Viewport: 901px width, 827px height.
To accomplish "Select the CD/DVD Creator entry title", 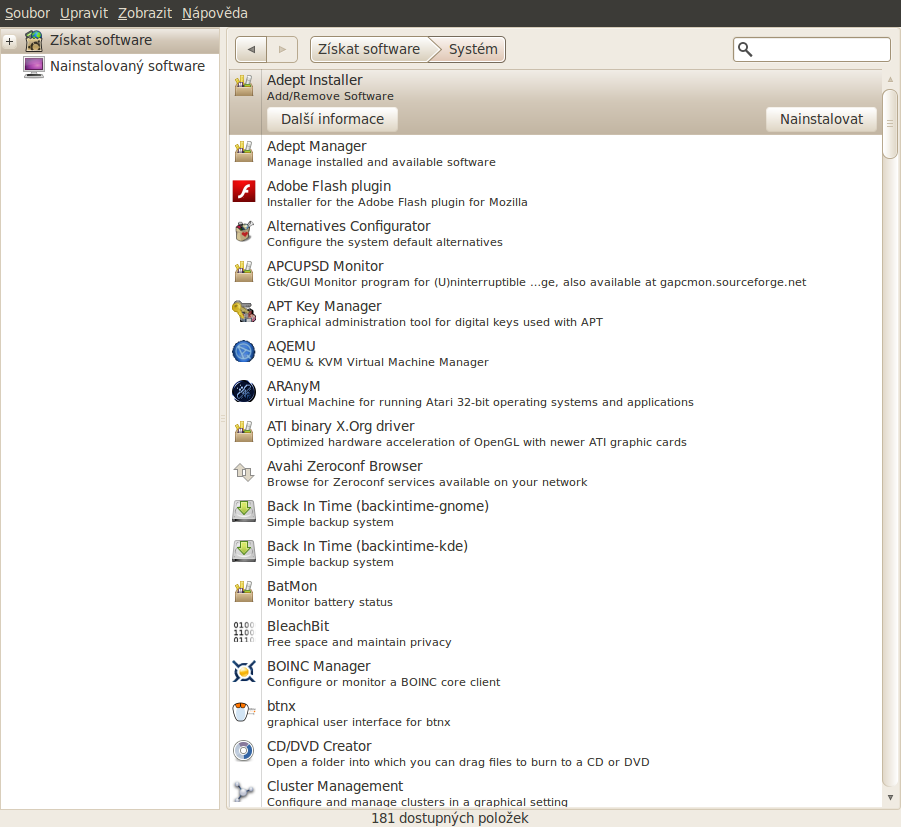I will pyautogui.click(x=319, y=746).
